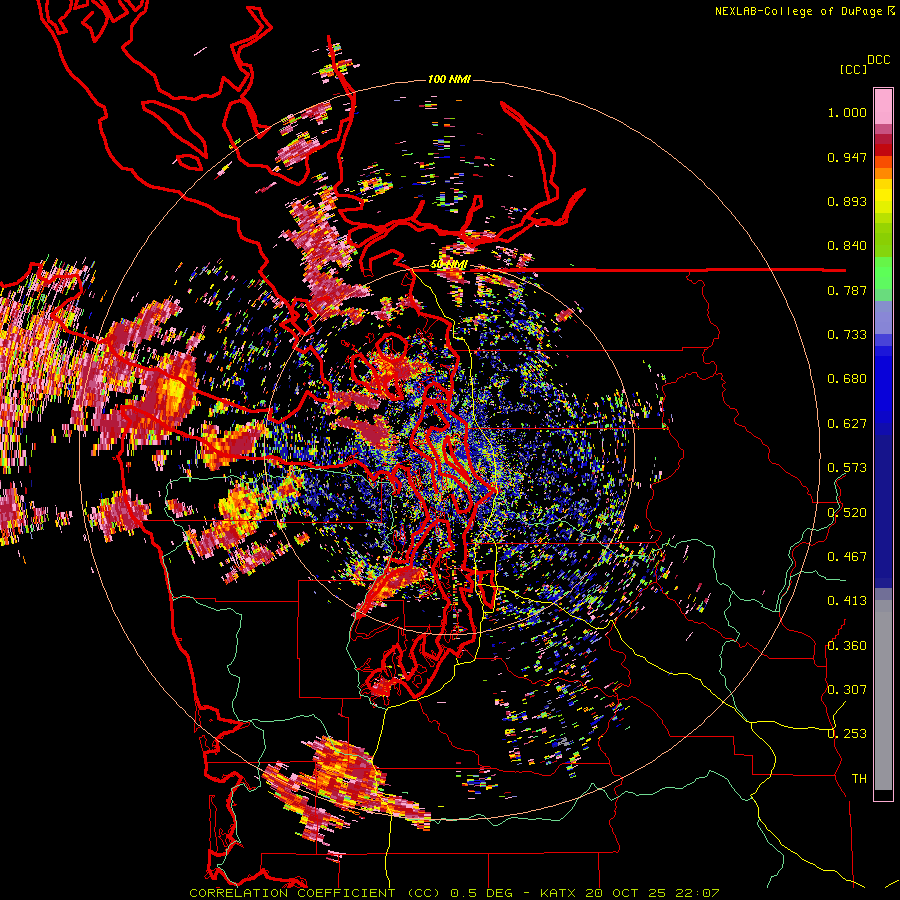Click the 0.947 scale value

click(x=847, y=157)
